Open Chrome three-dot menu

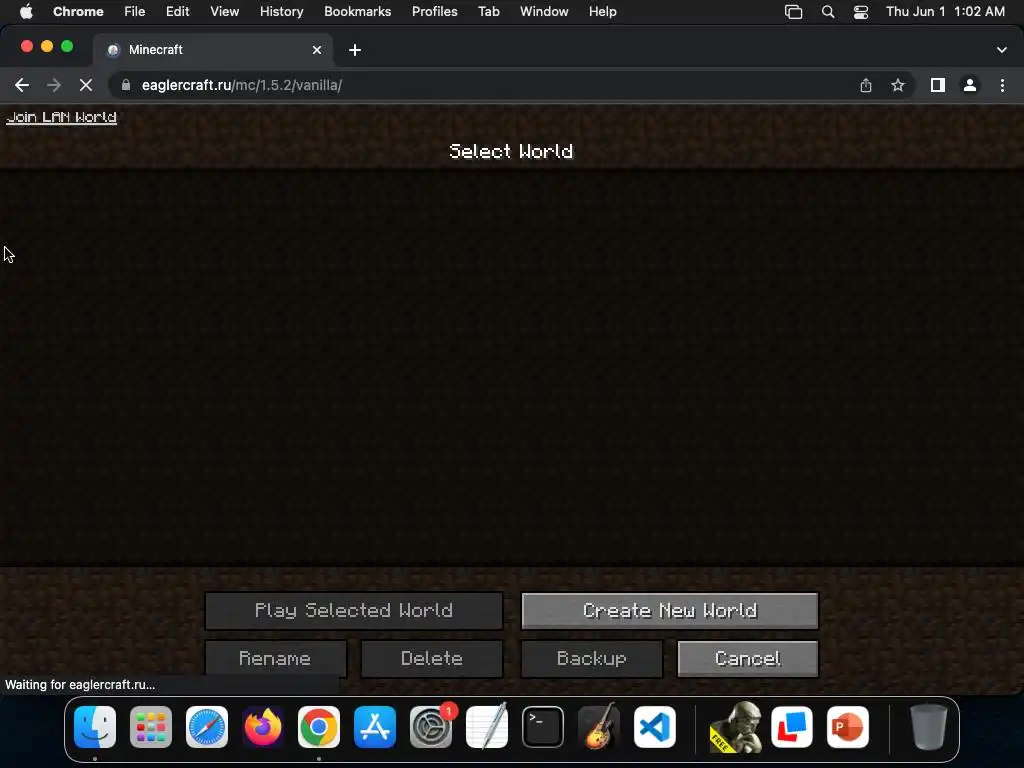(1002, 85)
